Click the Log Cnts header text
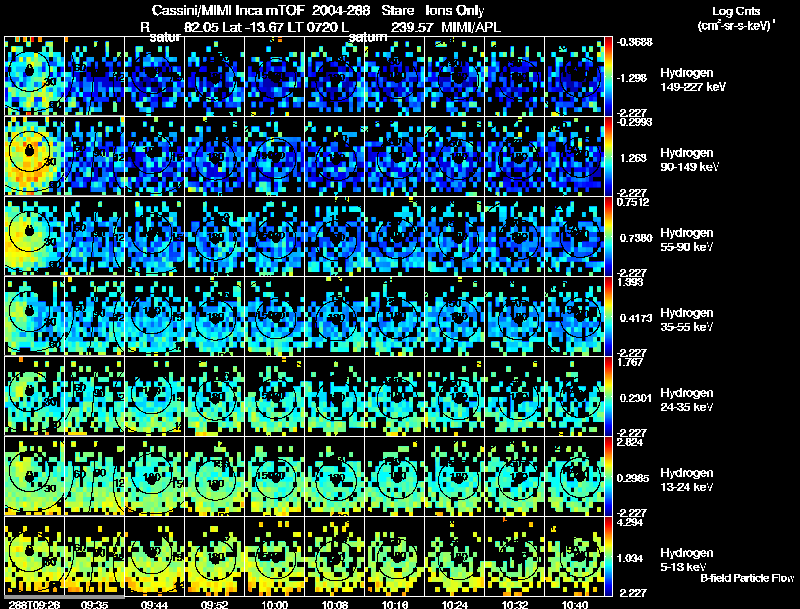Screen dimensions: 800x609 736,11
